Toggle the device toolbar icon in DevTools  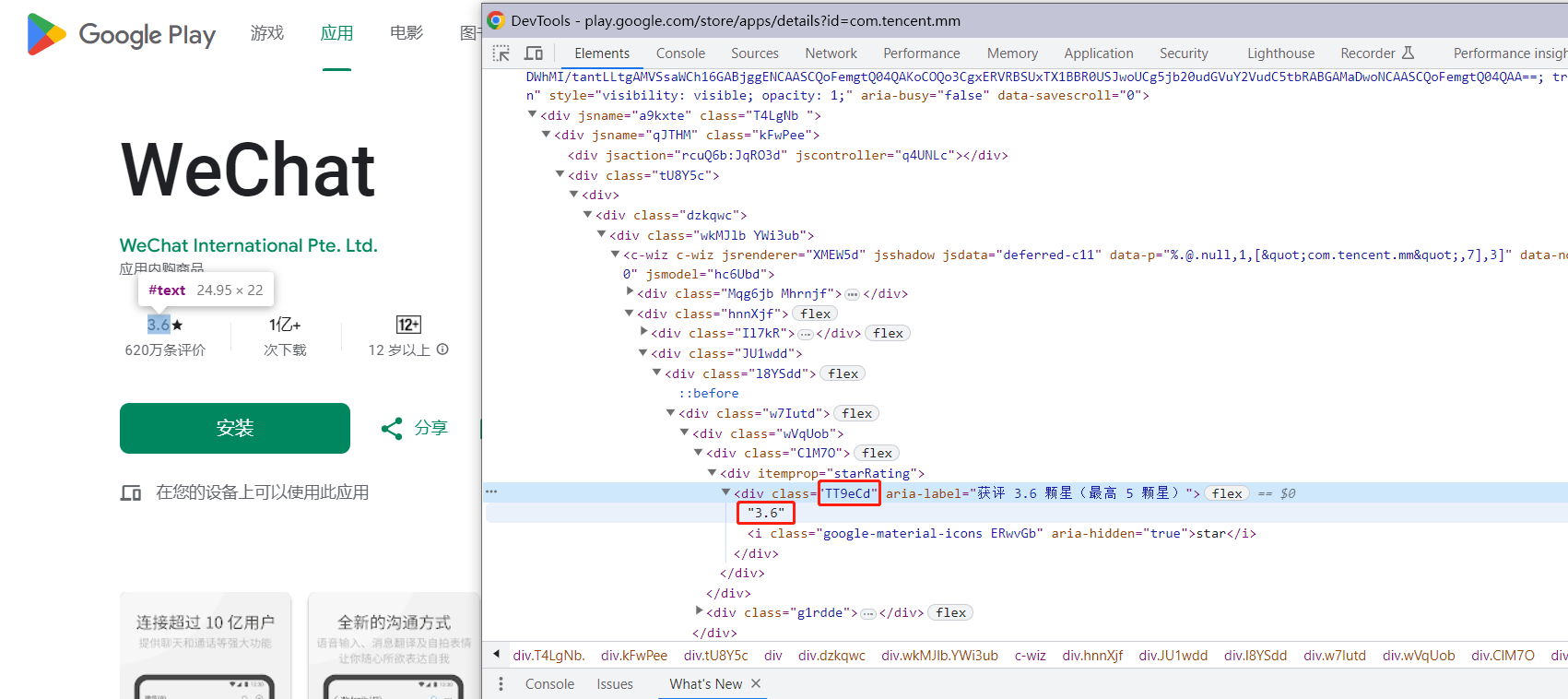[x=534, y=53]
